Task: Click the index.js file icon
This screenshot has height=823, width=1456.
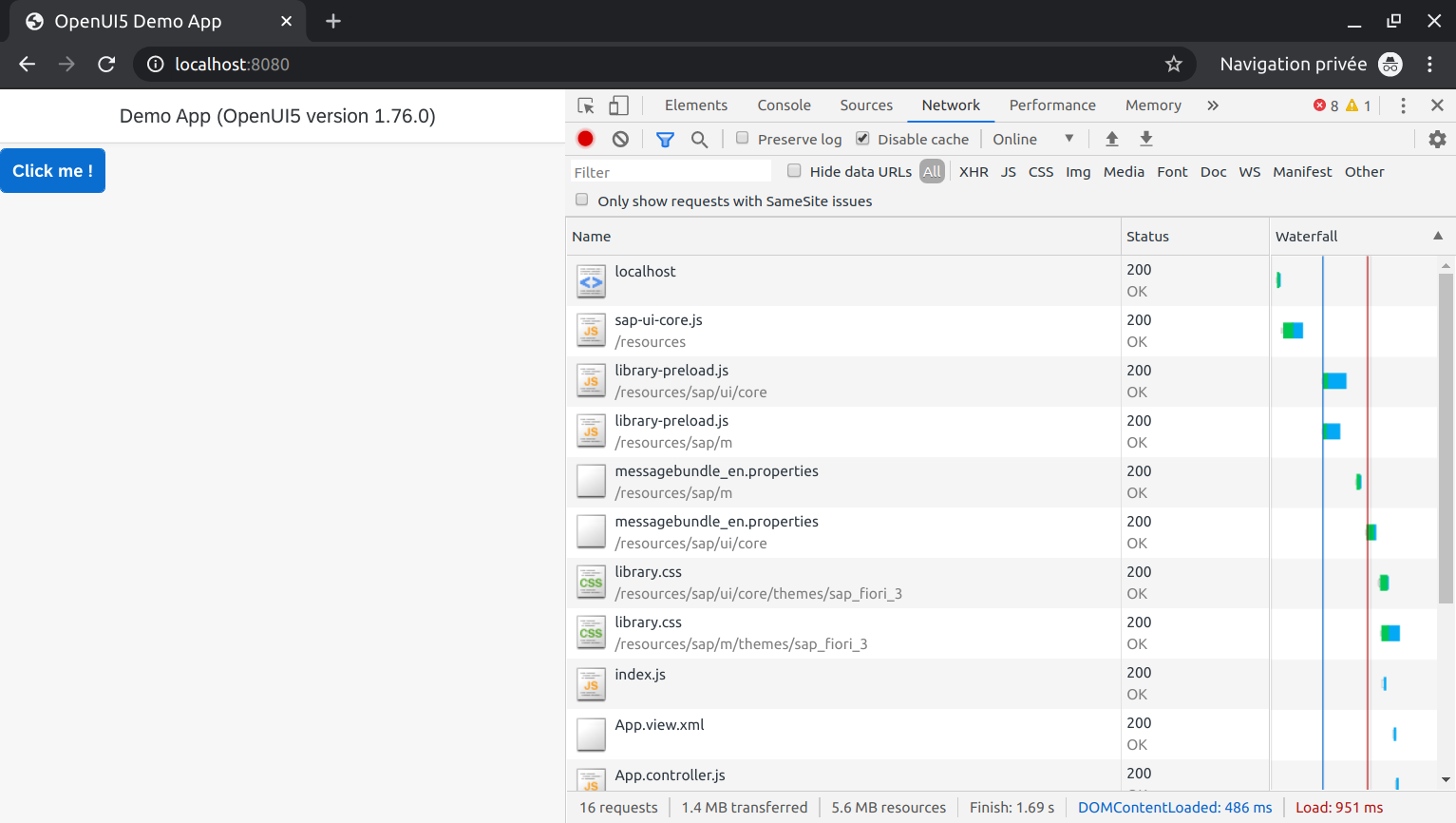Action: [x=591, y=683]
